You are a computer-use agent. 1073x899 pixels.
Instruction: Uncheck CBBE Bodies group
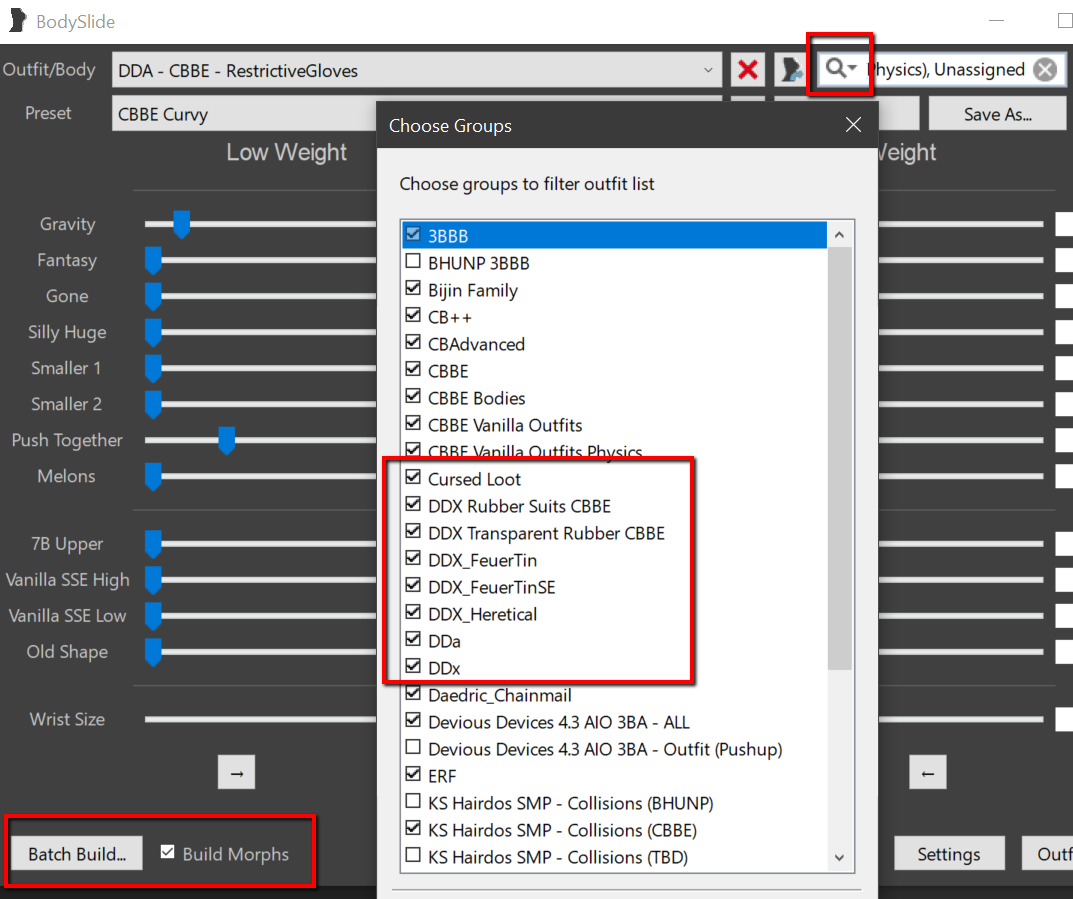pyautogui.click(x=413, y=397)
